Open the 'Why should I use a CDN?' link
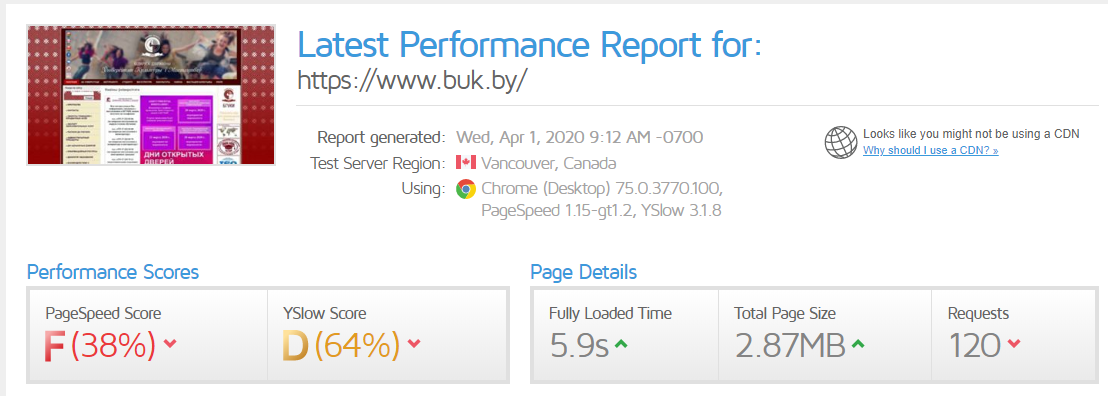Viewport: 1108px width, 396px height. (x=931, y=151)
